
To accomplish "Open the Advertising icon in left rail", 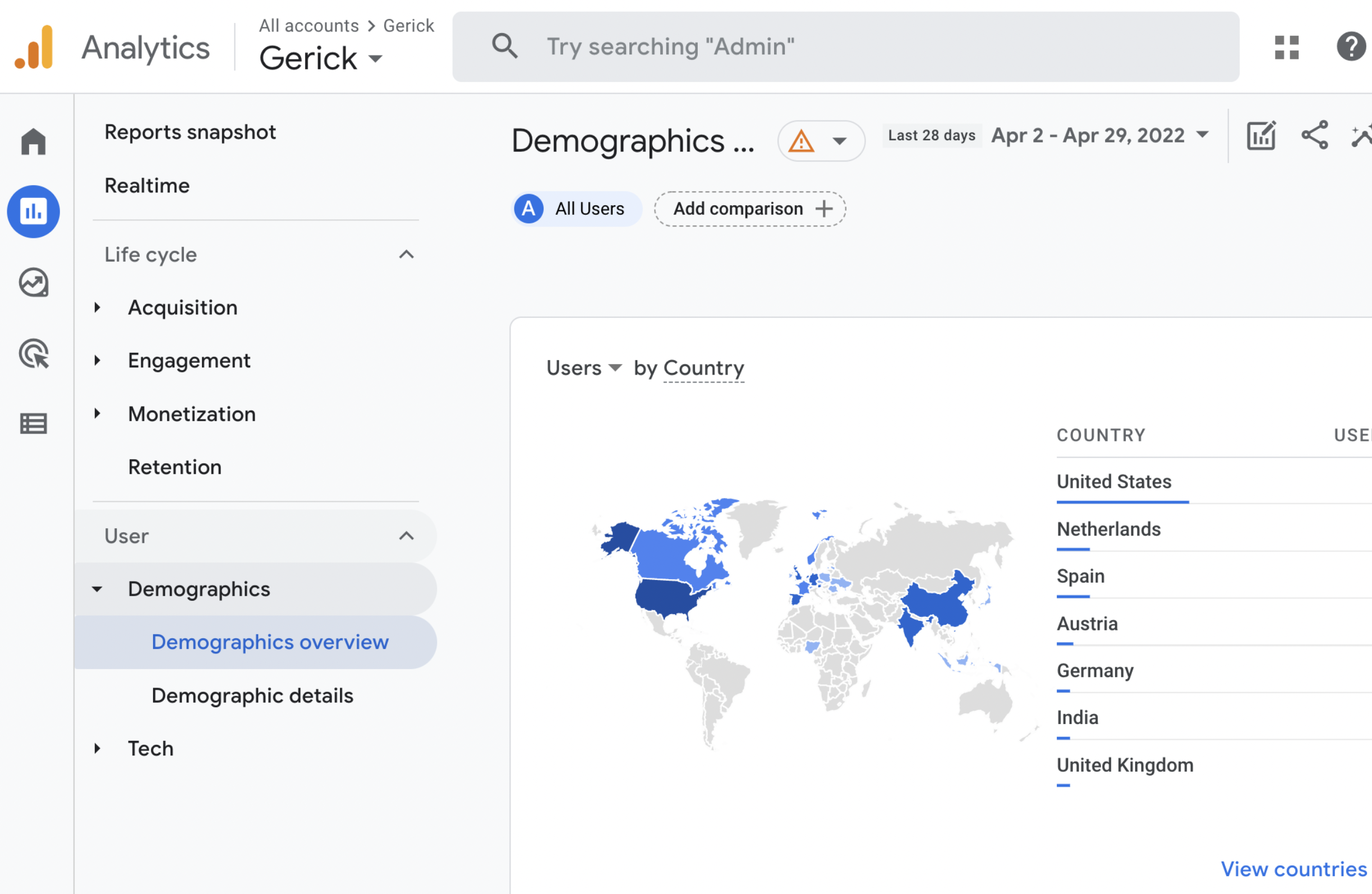I will coord(33,353).
